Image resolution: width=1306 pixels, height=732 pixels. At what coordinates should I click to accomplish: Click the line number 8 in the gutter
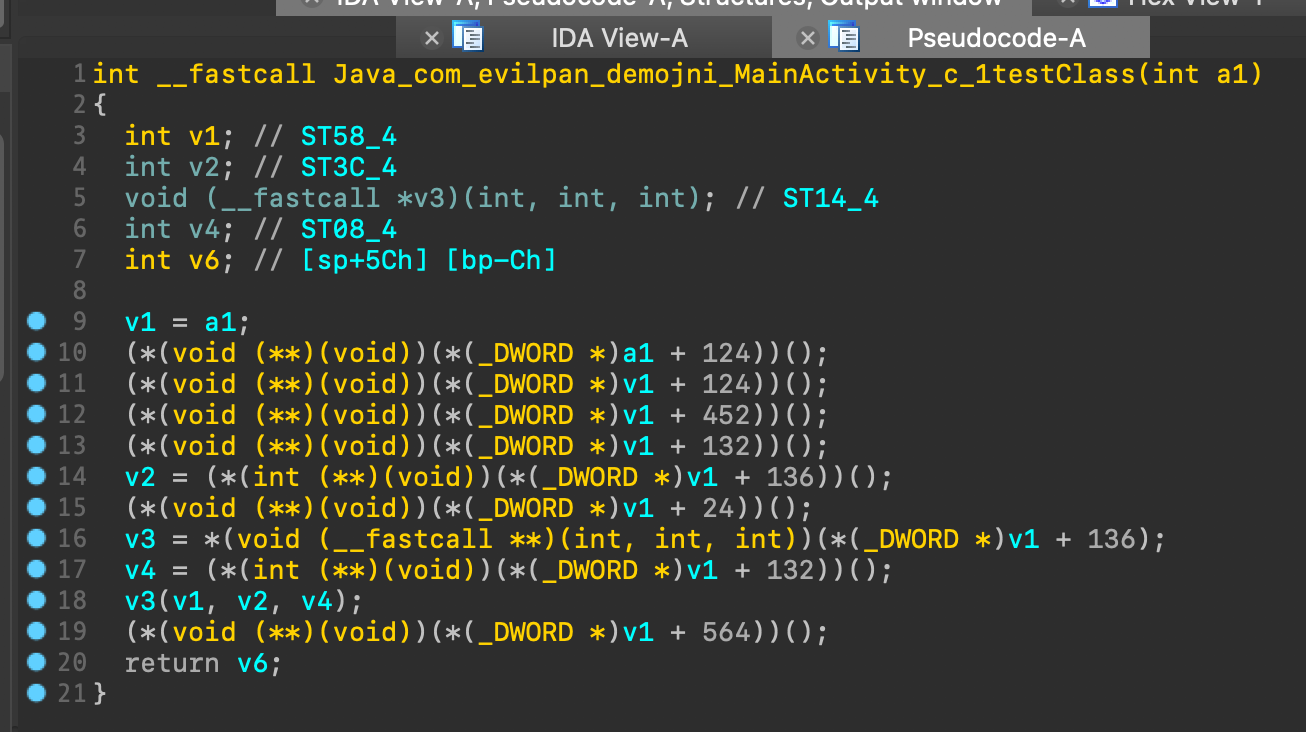click(79, 290)
